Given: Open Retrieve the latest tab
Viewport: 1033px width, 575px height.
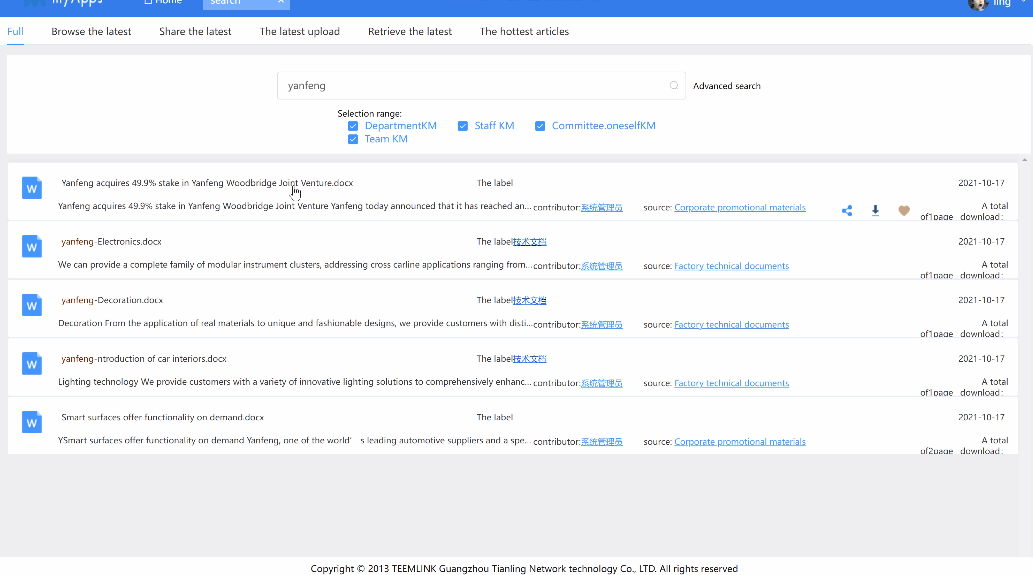Looking at the screenshot, I should pos(410,32).
